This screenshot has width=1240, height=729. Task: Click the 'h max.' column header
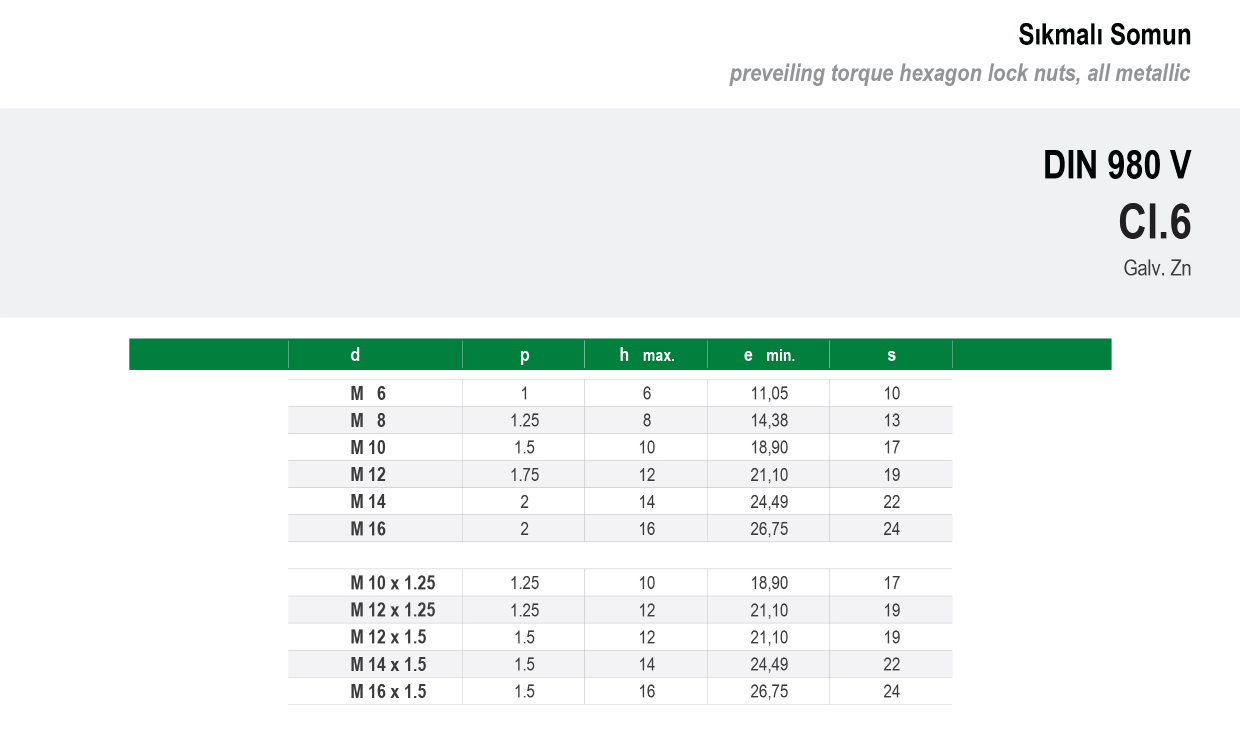pos(646,355)
